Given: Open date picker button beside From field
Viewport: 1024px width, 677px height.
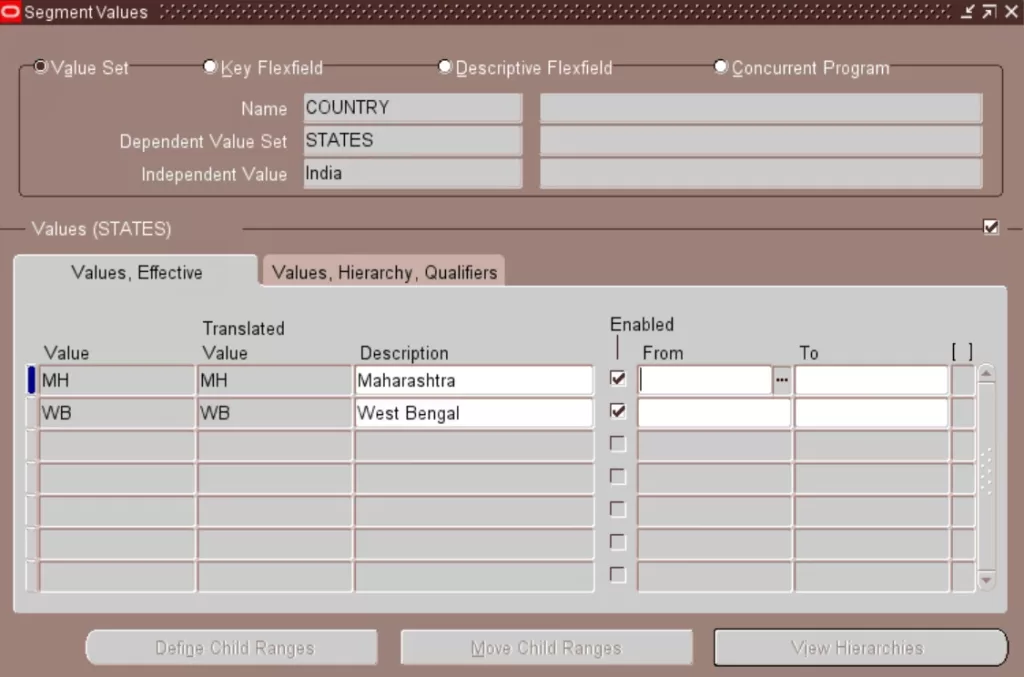Looking at the screenshot, I should coord(782,381).
